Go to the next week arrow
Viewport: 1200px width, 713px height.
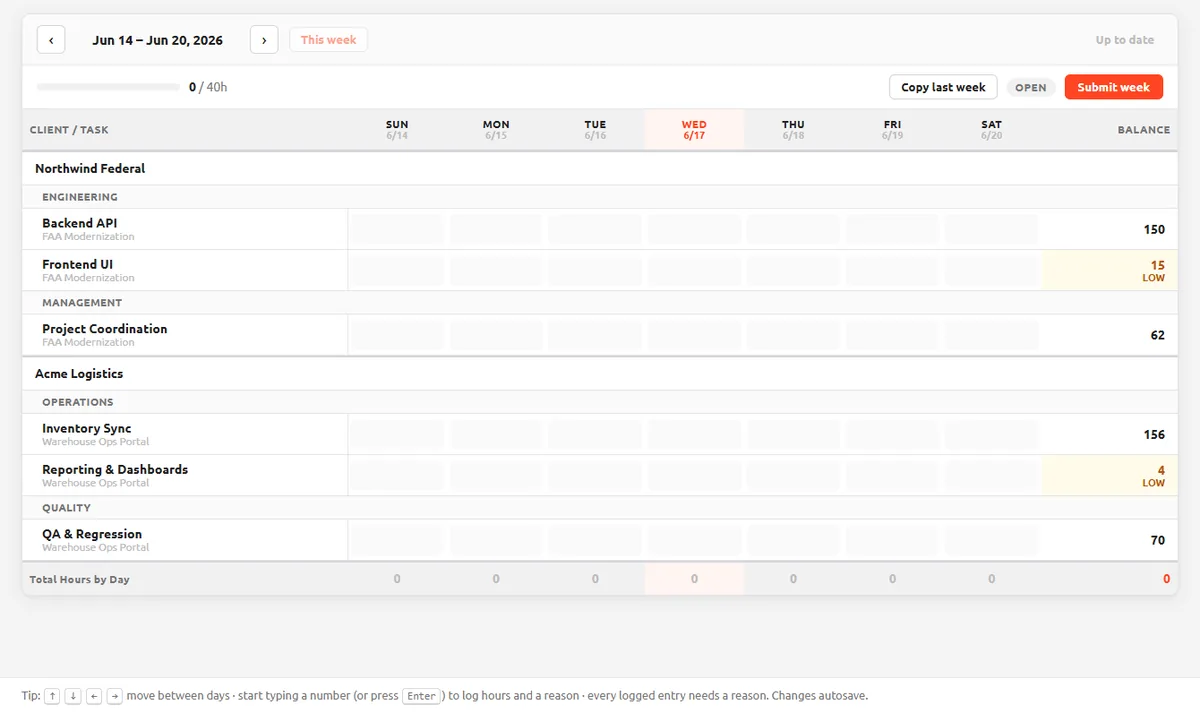click(264, 40)
